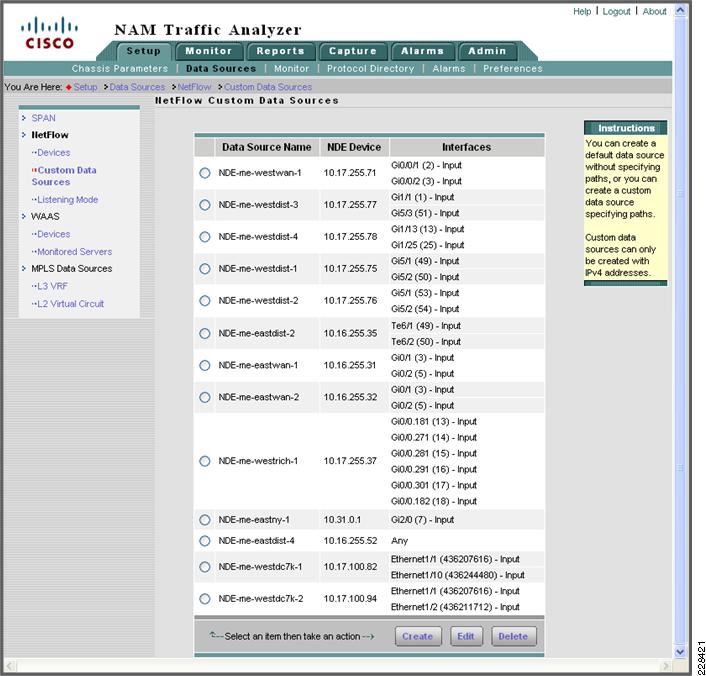Select the NDE-me-westrich-1 radio button
The width and height of the screenshot is (706, 676).
[x=205, y=461]
